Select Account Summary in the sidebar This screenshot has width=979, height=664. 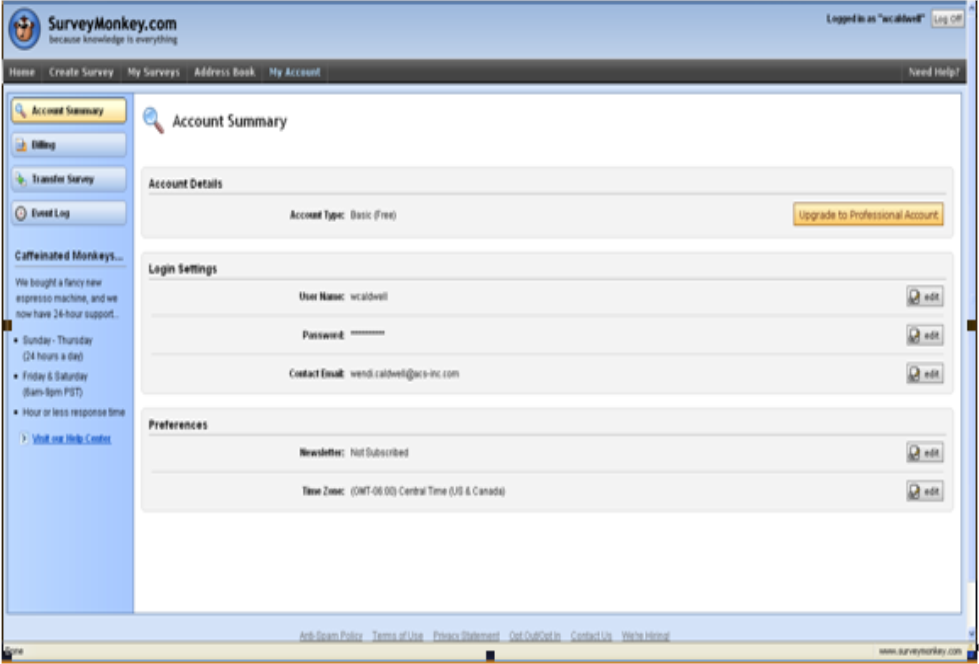click(68, 111)
